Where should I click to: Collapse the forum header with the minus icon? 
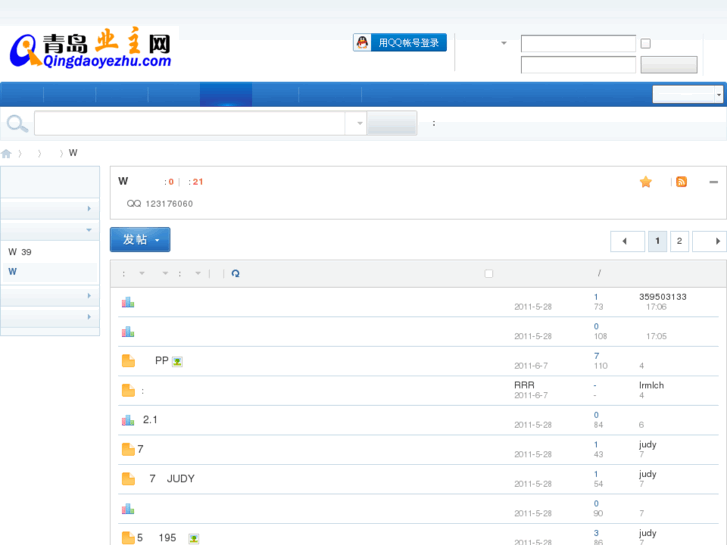714,182
